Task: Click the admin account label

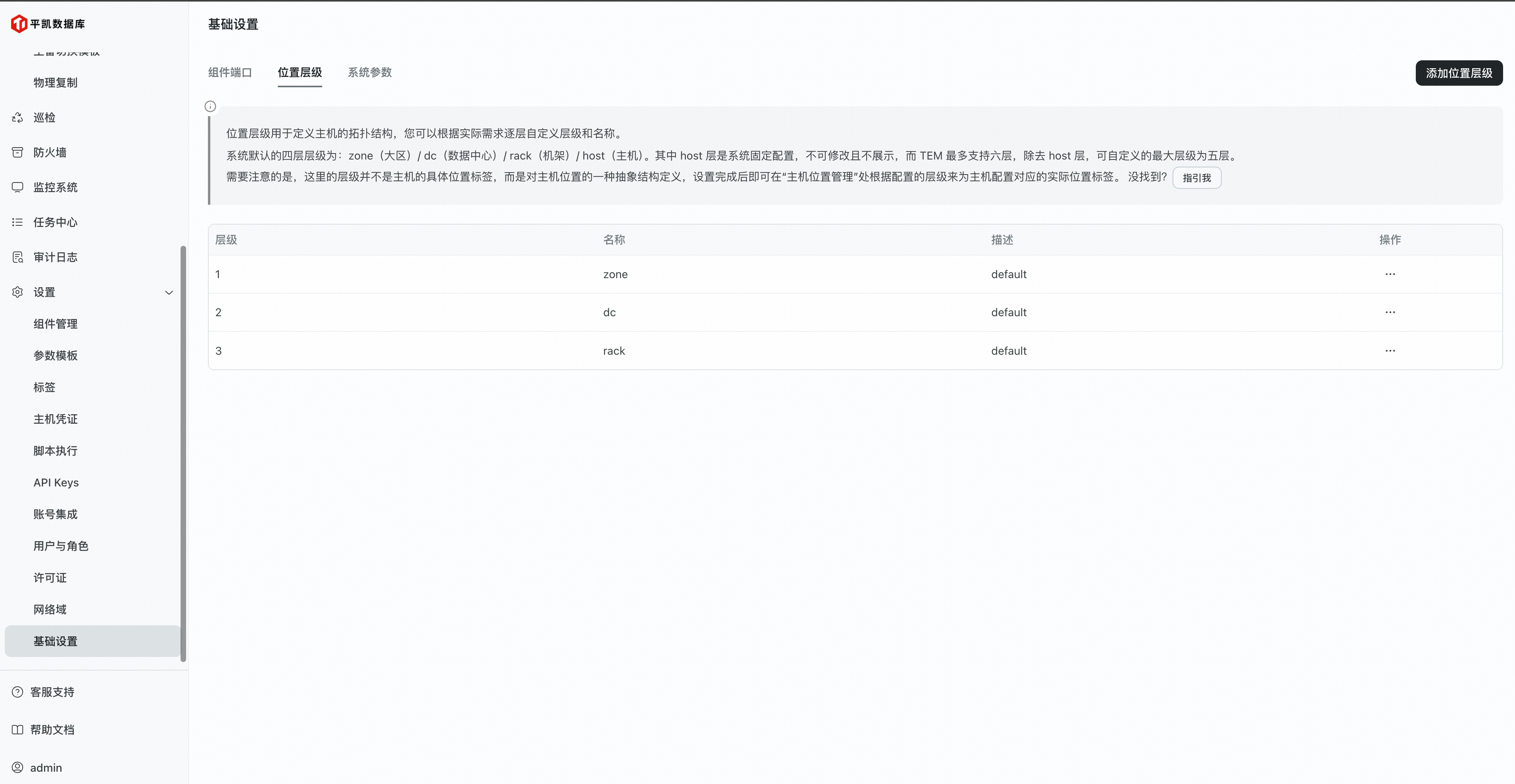Action: tap(46, 767)
